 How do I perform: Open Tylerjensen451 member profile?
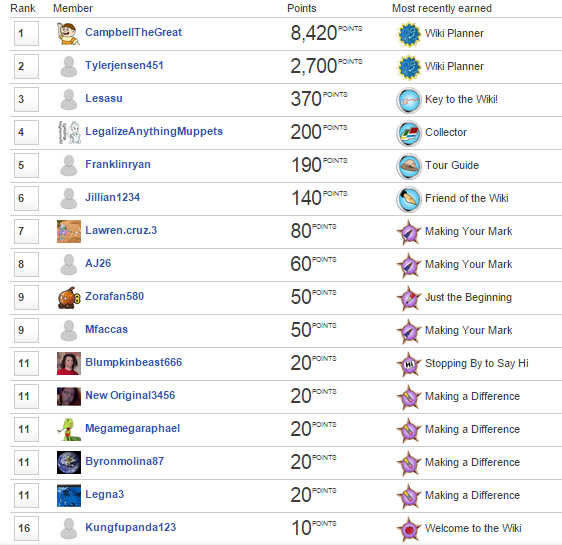124,65
